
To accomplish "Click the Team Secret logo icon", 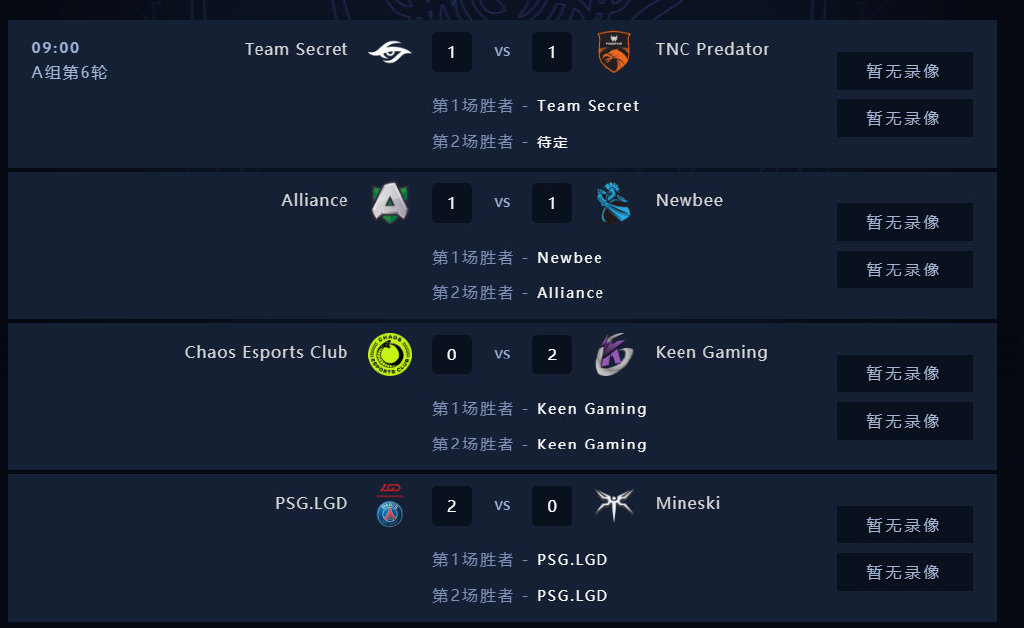I will pos(390,50).
